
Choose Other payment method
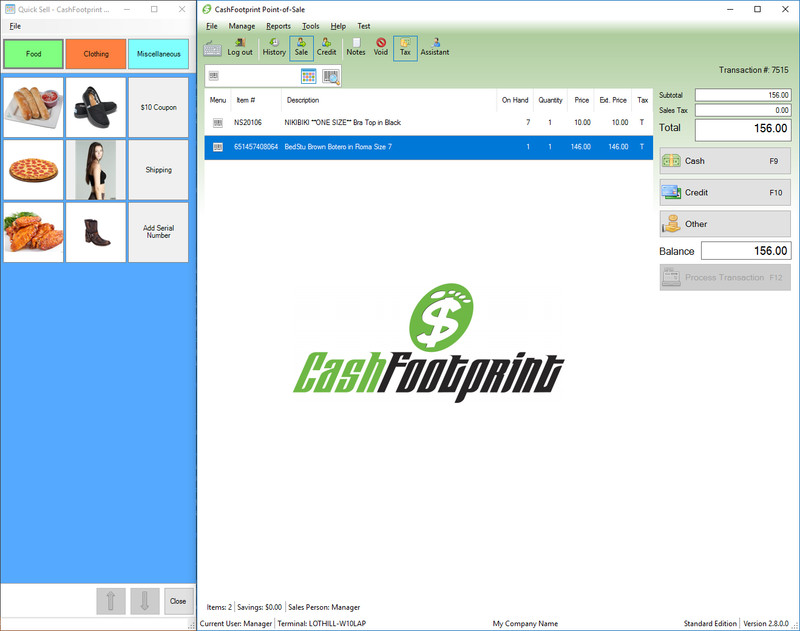[725, 224]
